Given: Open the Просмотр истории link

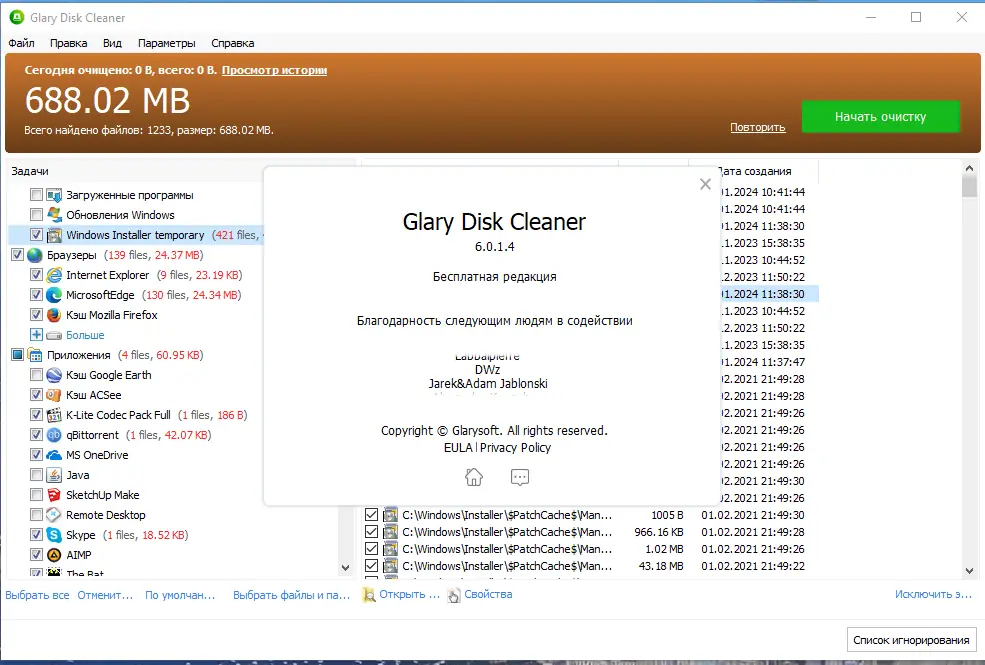Looking at the screenshot, I should tap(274, 70).
